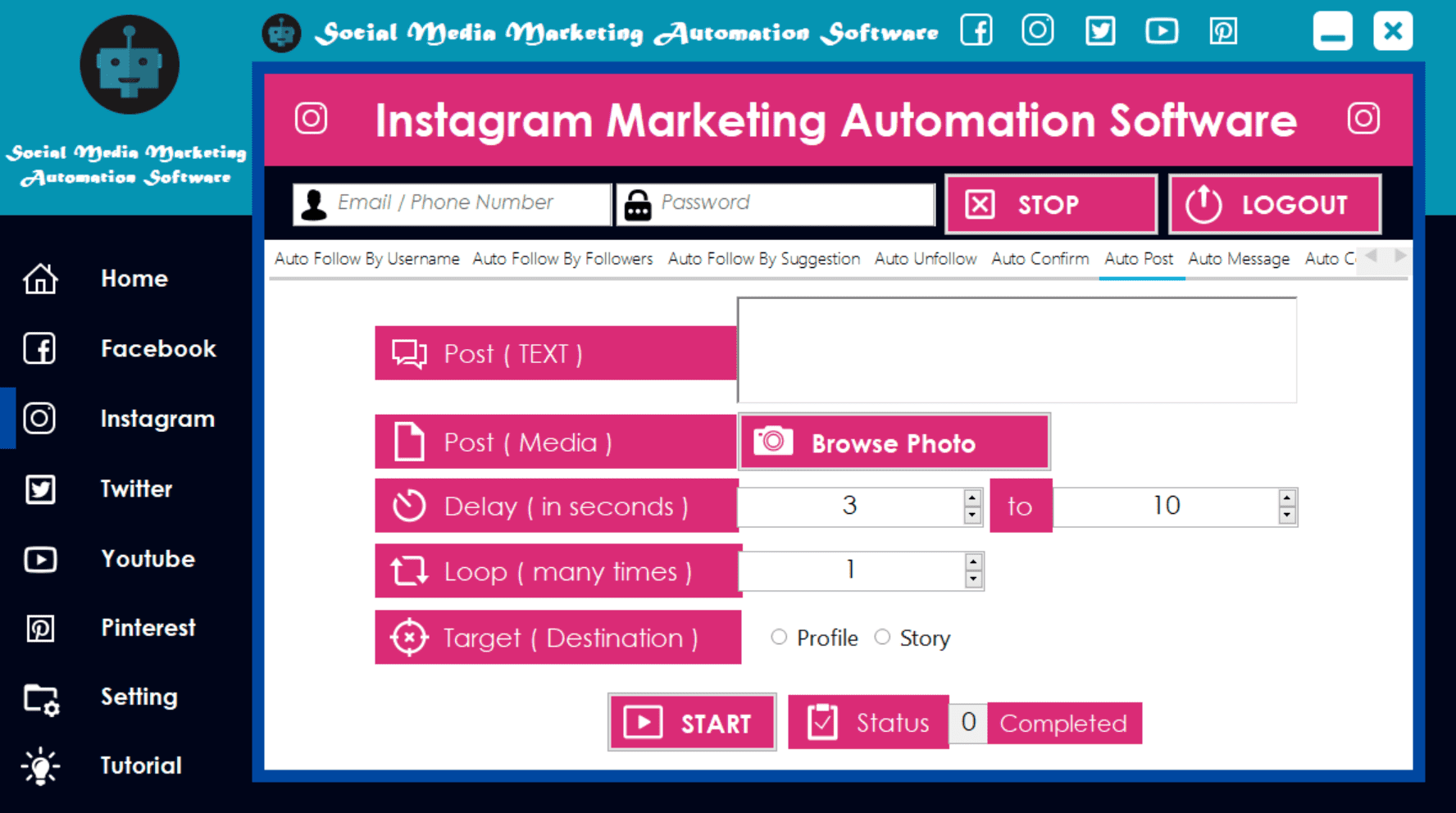Select the Auto Post tab
This screenshot has width=1456, height=813.
1139,259
